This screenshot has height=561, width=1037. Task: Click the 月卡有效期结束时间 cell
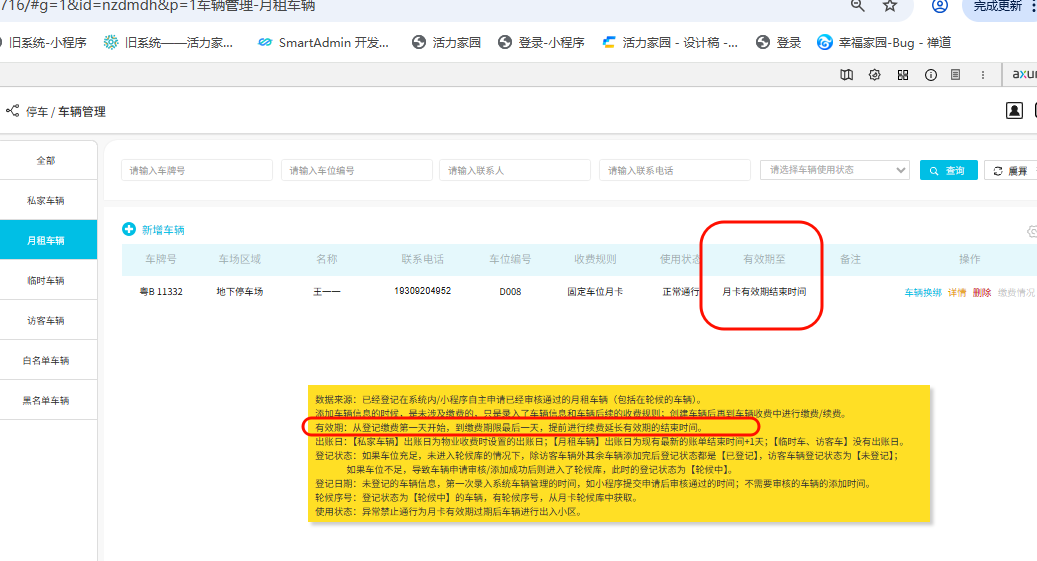tap(764, 291)
